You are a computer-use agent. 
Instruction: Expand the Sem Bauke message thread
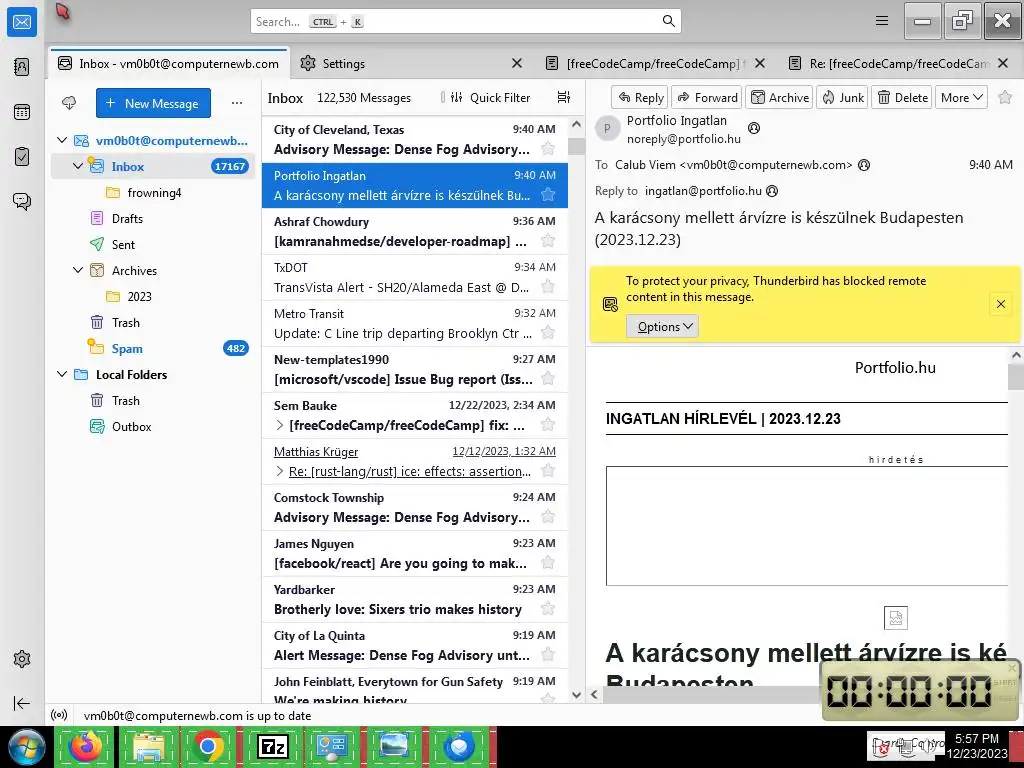point(280,425)
